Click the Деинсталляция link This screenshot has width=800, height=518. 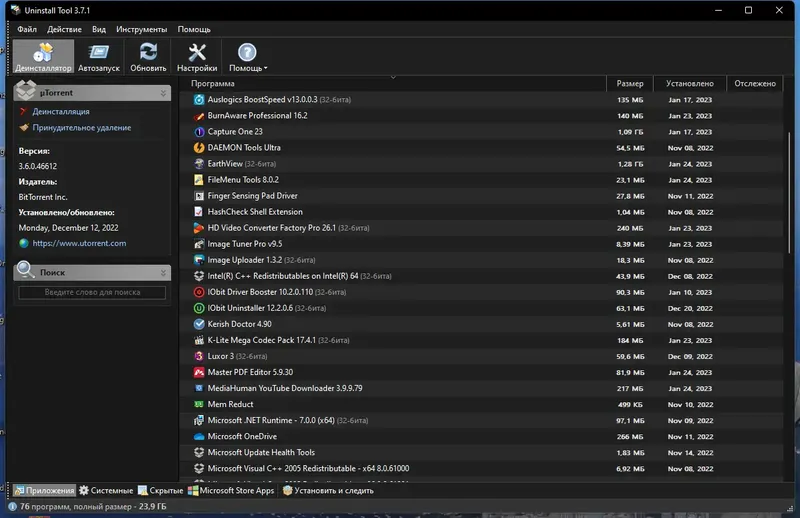click(x=61, y=111)
